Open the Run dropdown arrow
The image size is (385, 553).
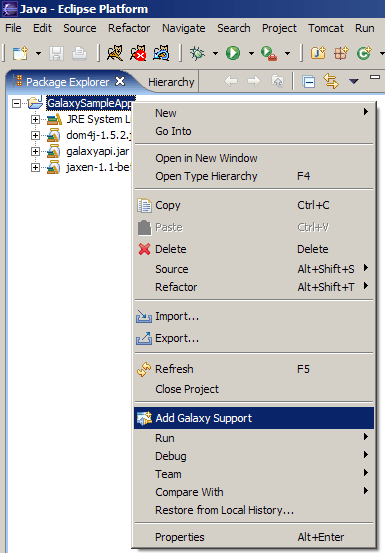point(251,54)
